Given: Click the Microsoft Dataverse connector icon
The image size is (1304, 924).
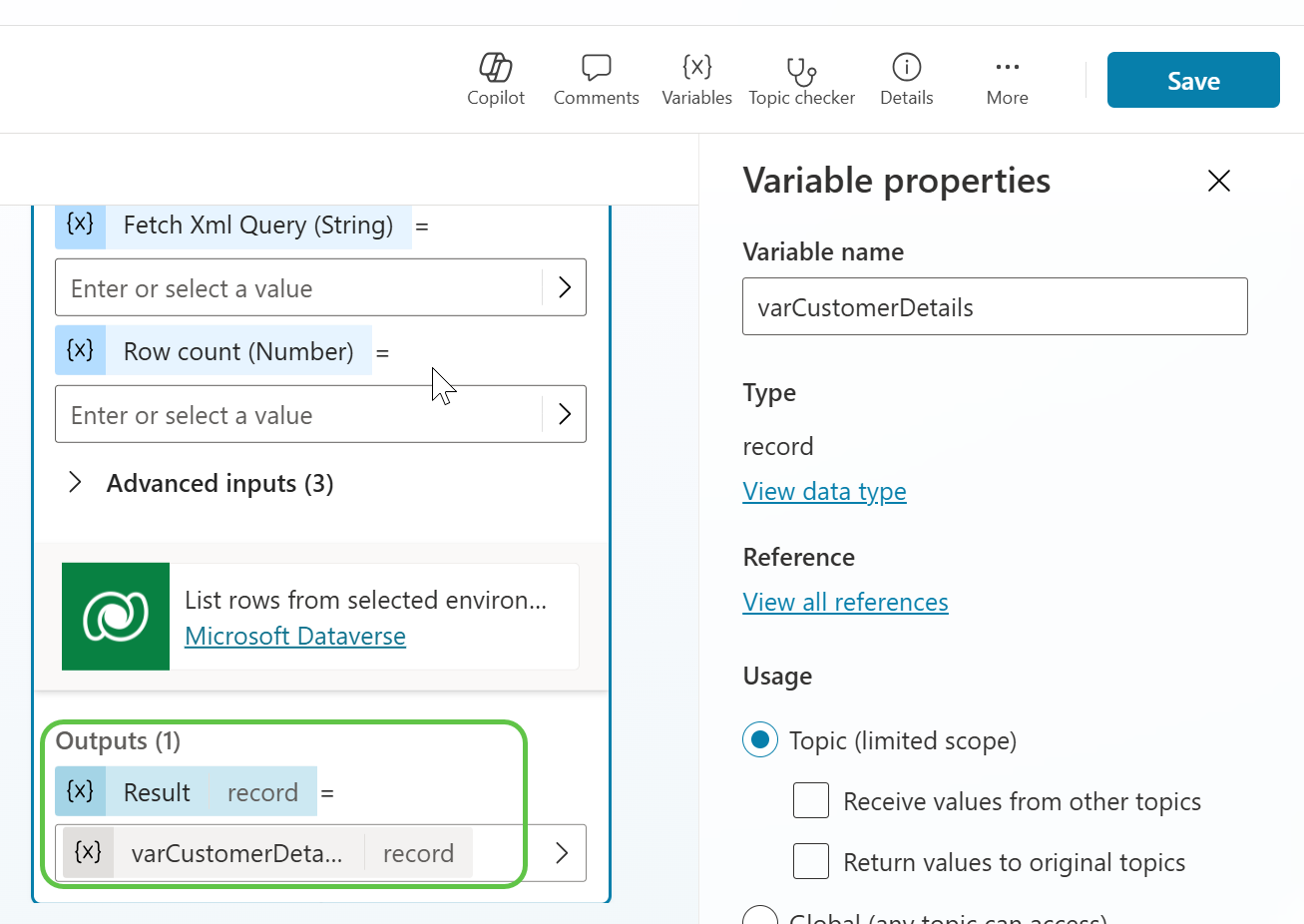Looking at the screenshot, I should (x=116, y=617).
